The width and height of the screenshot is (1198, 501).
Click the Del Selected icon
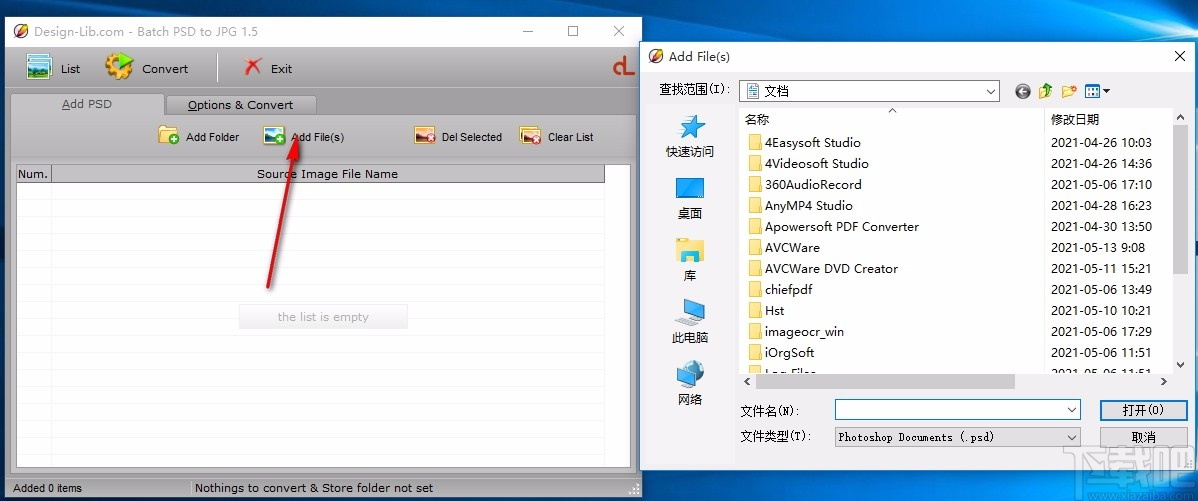426,136
